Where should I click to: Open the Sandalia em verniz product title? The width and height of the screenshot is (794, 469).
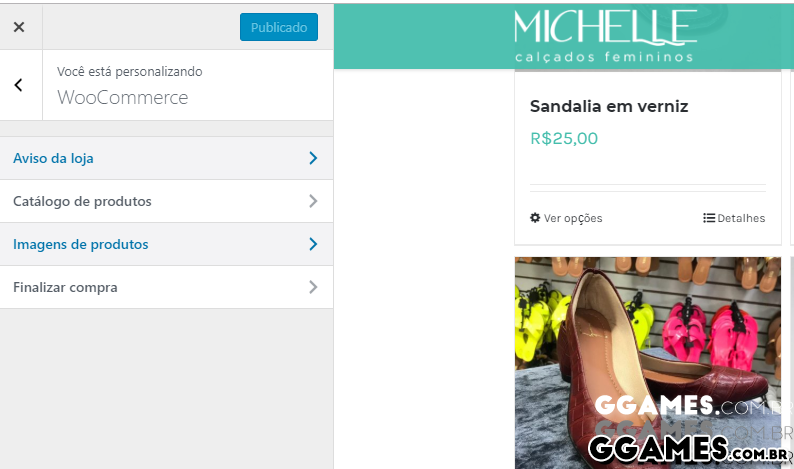(x=609, y=106)
